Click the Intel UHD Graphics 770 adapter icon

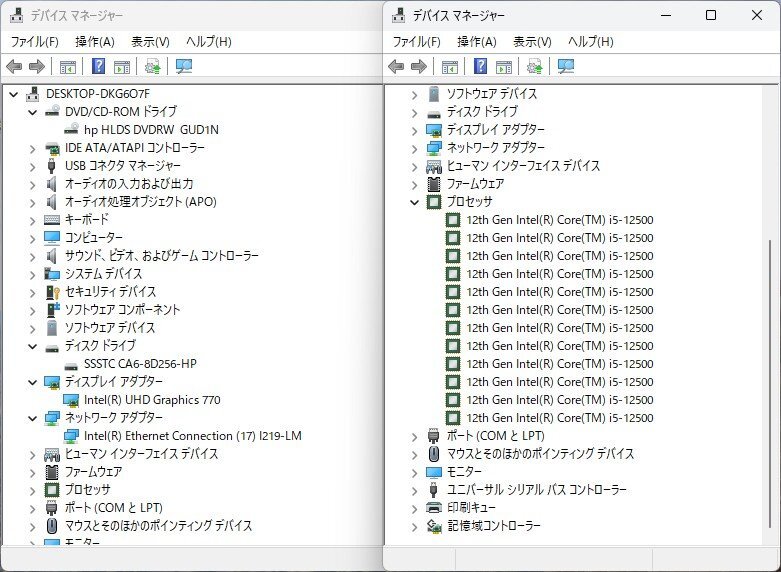tap(71, 400)
